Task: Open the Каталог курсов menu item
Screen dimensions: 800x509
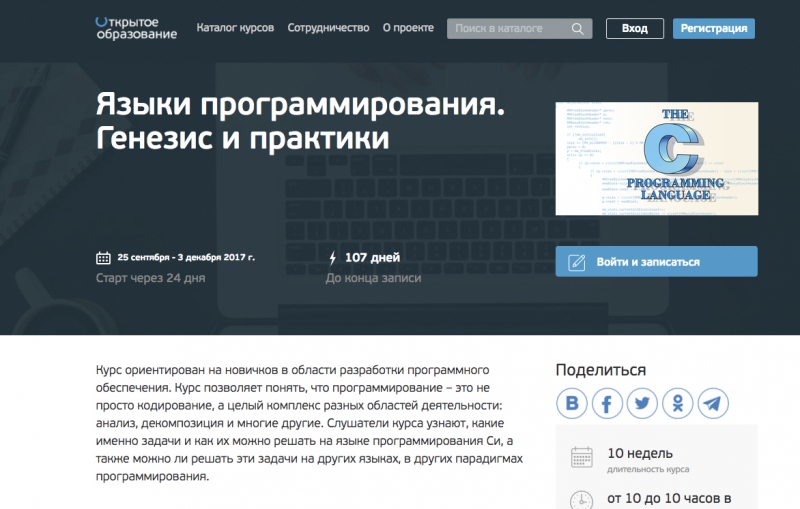Action: pos(235,28)
